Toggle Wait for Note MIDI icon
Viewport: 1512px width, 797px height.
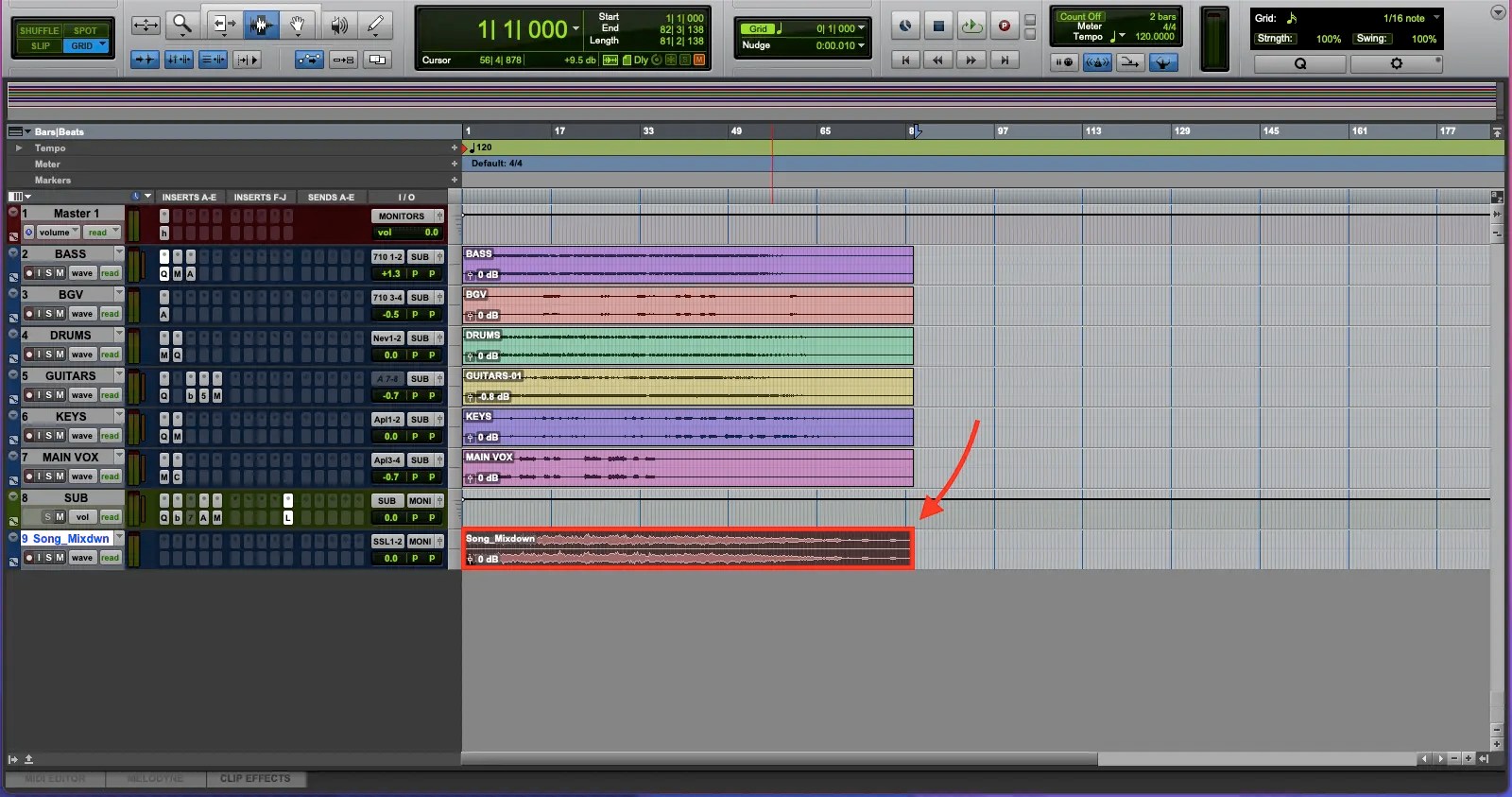(x=1065, y=62)
